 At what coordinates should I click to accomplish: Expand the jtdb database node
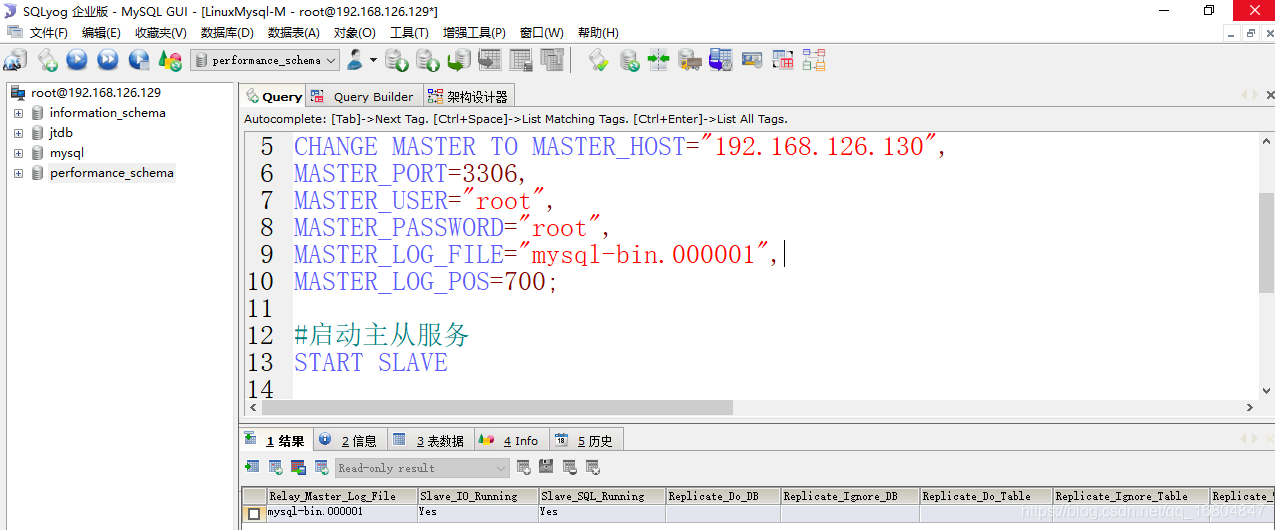pyautogui.click(x=18, y=133)
